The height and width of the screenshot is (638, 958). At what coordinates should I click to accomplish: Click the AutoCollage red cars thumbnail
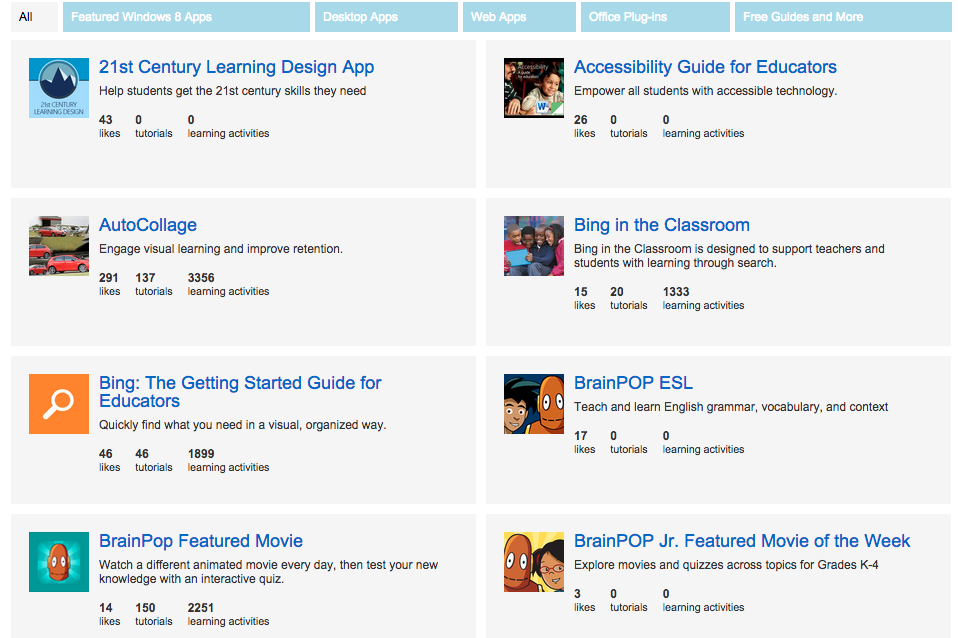[59, 246]
